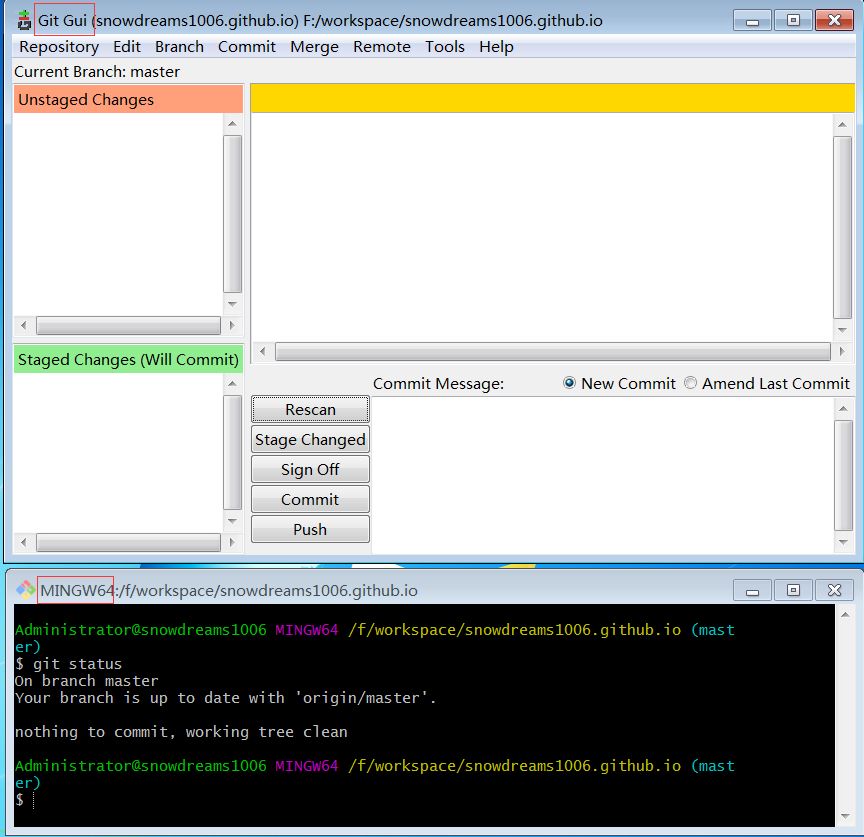Open the Merge menu

point(314,47)
